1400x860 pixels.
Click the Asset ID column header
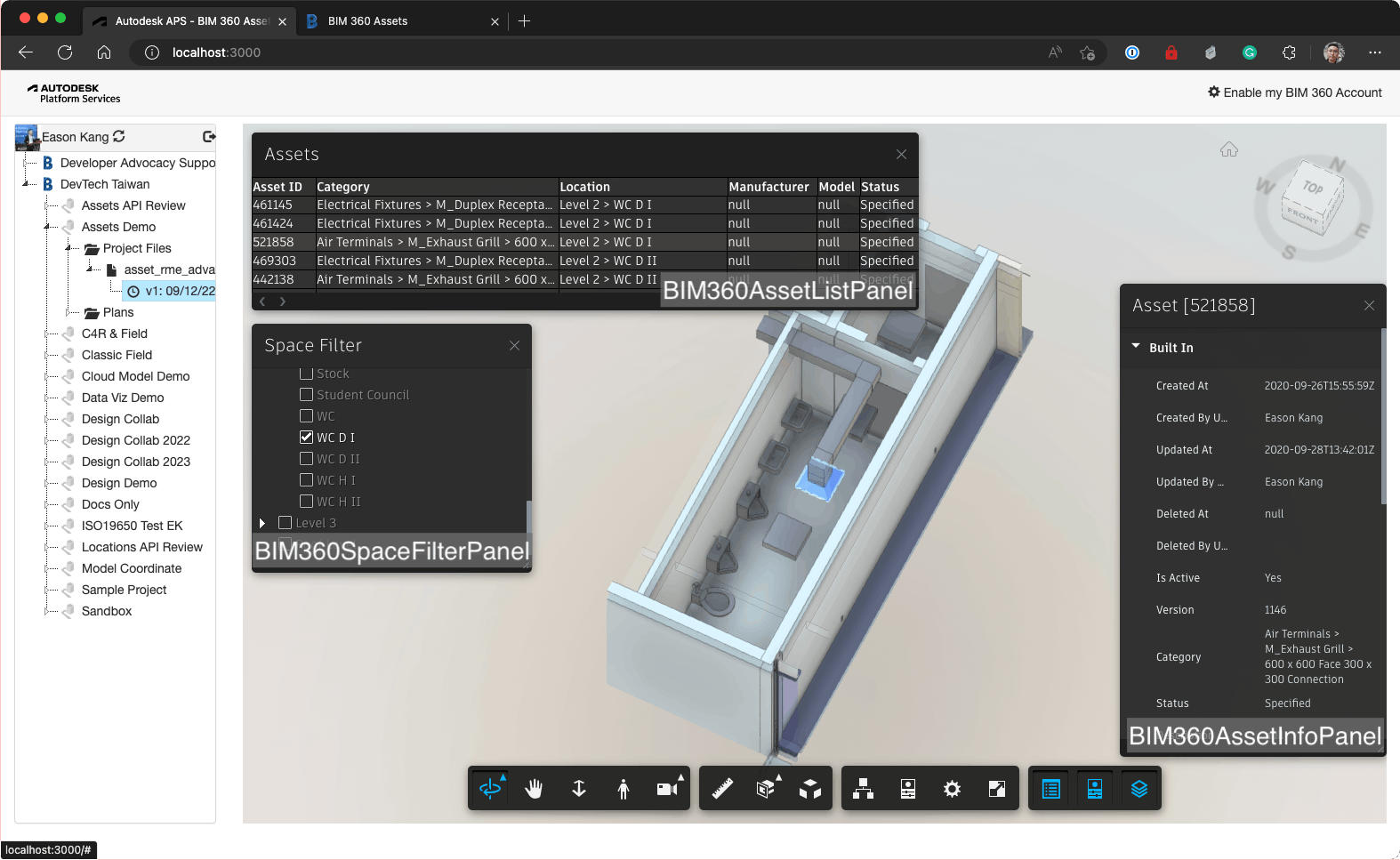pyautogui.click(x=283, y=187)
